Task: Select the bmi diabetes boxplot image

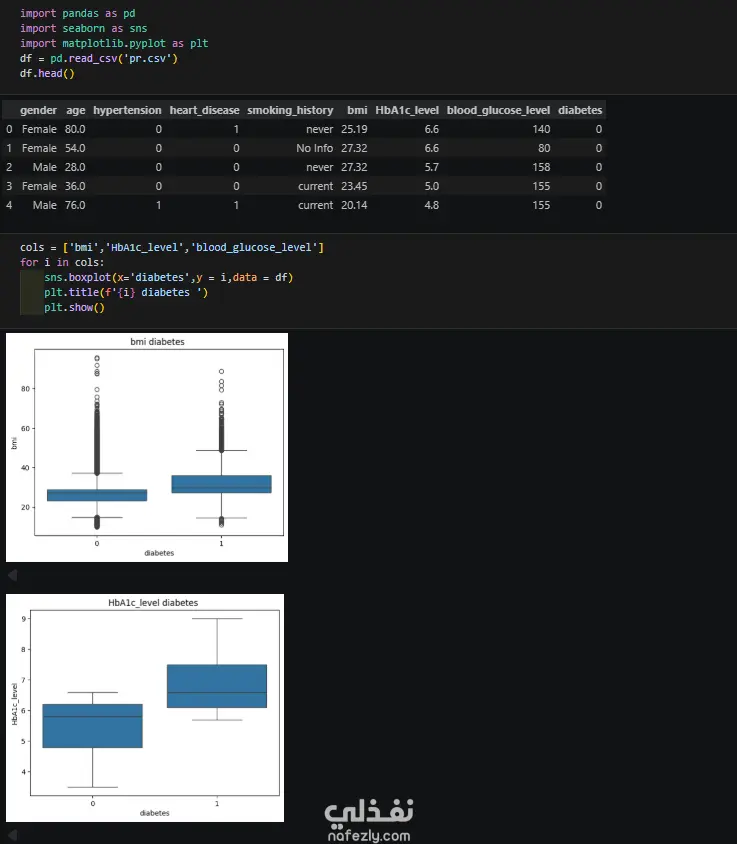Action: (147, 447)
